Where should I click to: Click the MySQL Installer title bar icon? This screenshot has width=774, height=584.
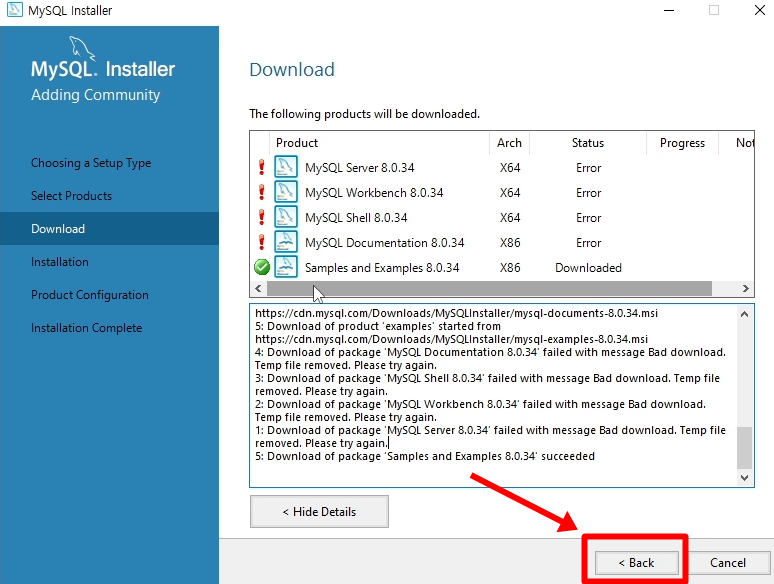point(14,10)
